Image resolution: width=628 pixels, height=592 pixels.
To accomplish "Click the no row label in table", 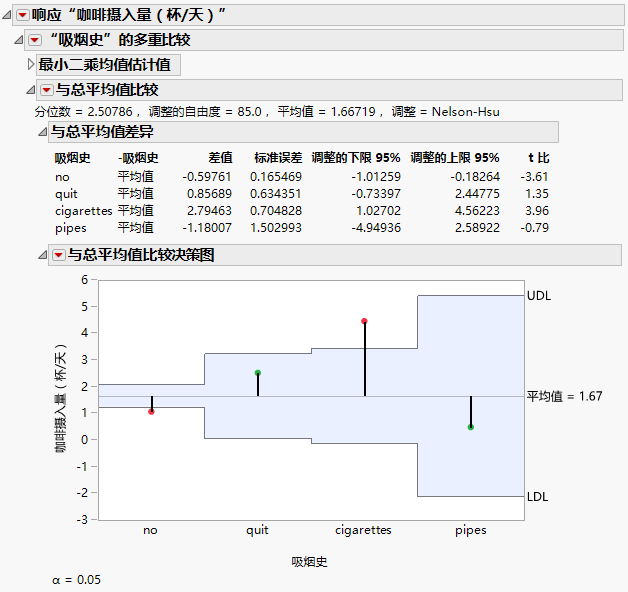I will (62, 177).
